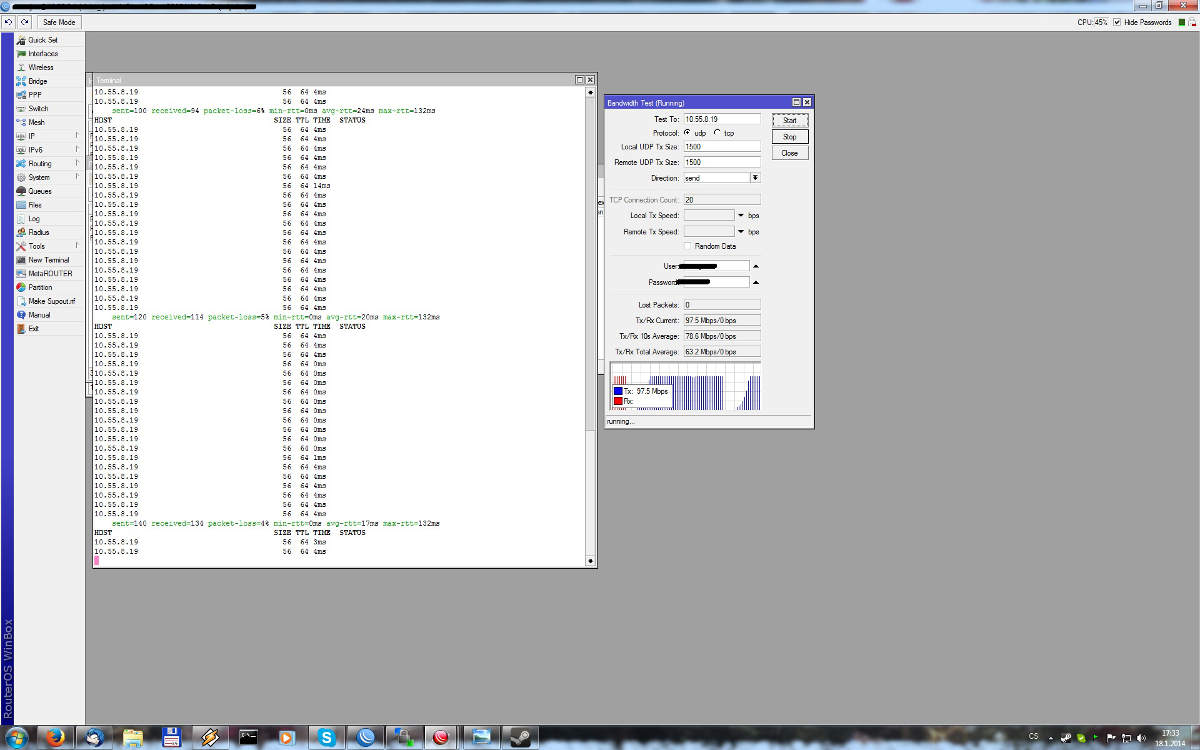Click the Stop button in Bandwidth Test
Viewport: 1200px width, 750px height.
tap(790, 137)
